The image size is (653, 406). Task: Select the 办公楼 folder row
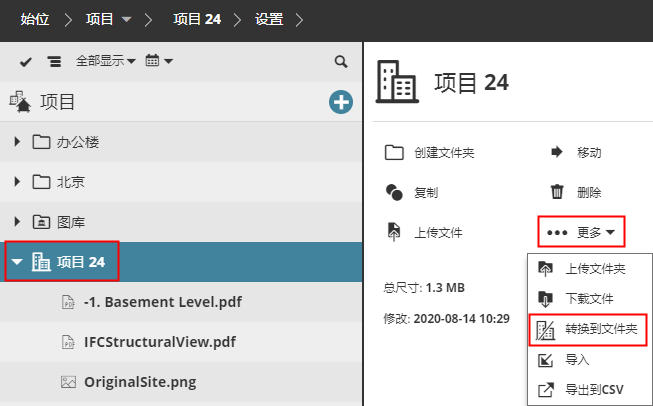(181, 142)
